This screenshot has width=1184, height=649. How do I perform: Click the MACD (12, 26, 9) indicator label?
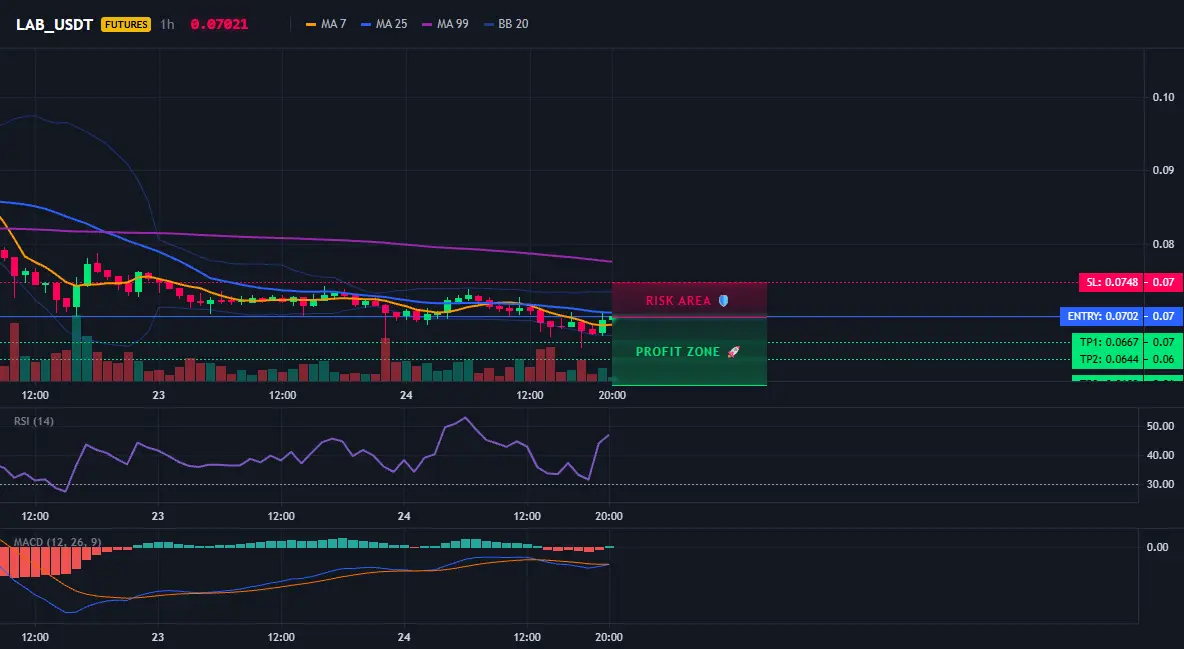57,542
